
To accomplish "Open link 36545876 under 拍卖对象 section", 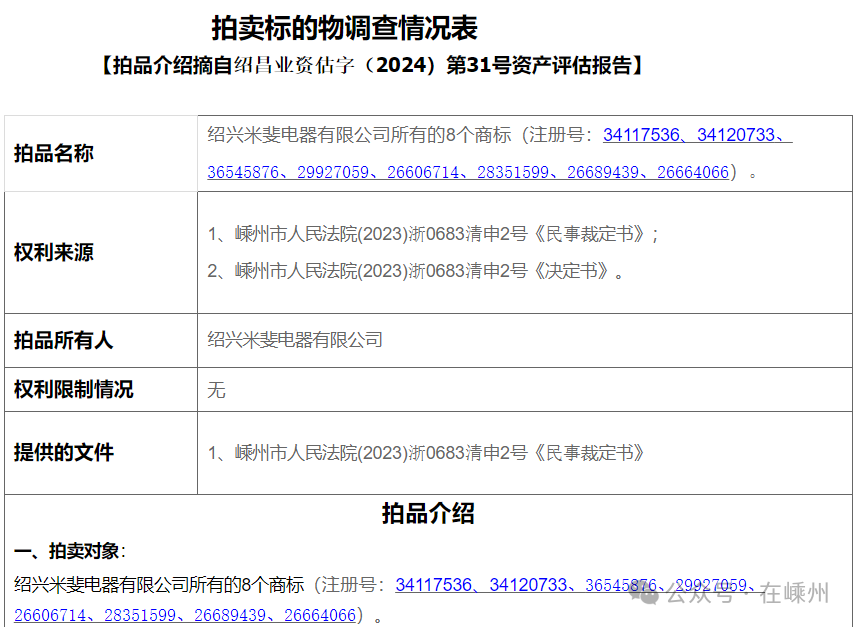I will (621, 585).
